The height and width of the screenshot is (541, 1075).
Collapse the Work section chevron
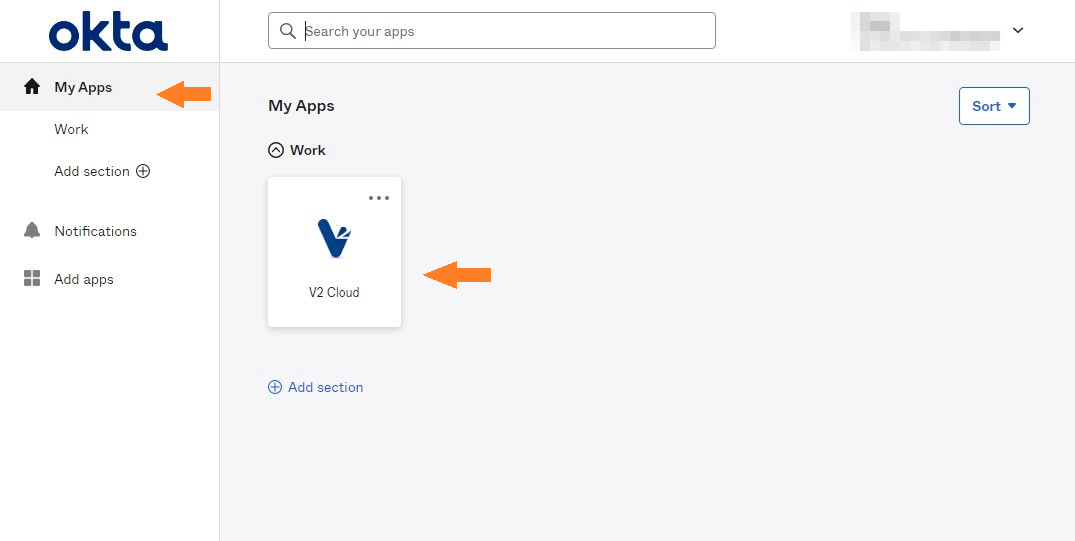point(276,150)
